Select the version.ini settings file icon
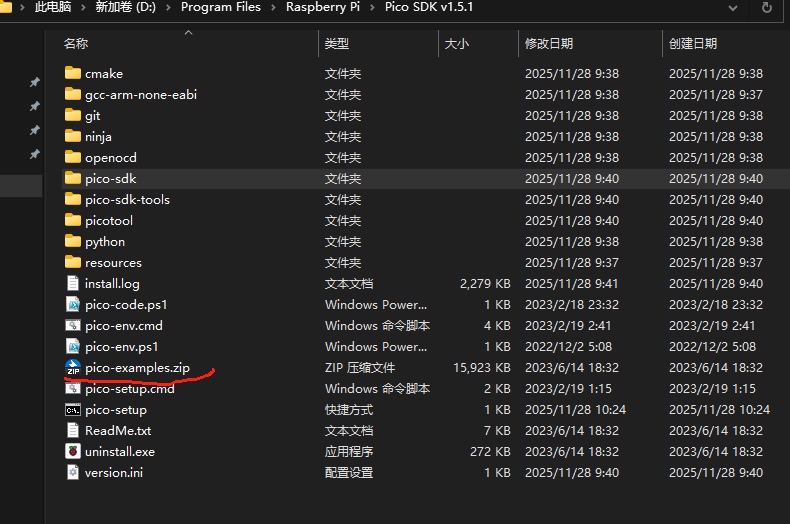 tap(73, 472)
